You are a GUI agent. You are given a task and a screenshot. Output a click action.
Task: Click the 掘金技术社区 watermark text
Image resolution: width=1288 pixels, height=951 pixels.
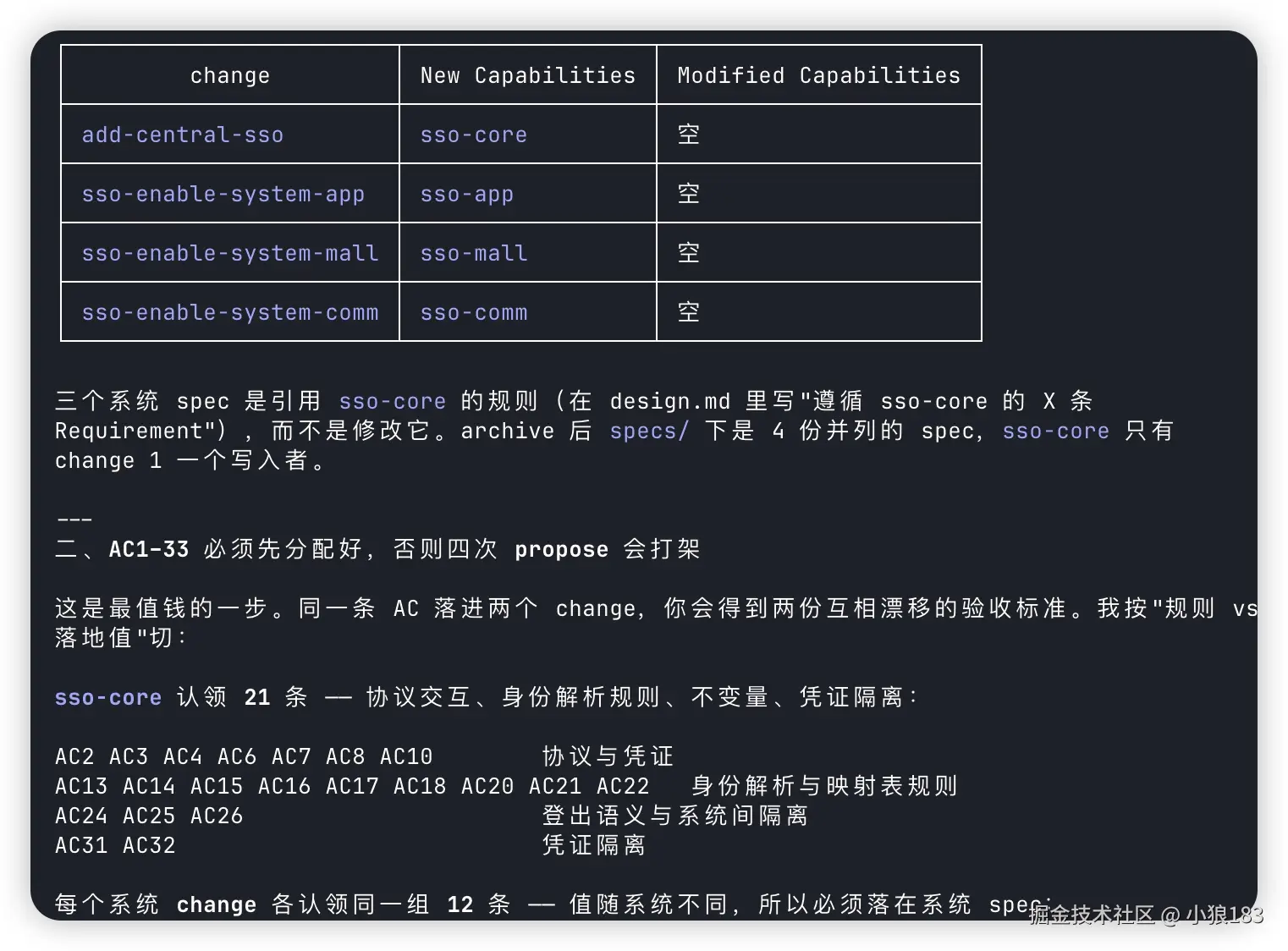click(1092, 915)
